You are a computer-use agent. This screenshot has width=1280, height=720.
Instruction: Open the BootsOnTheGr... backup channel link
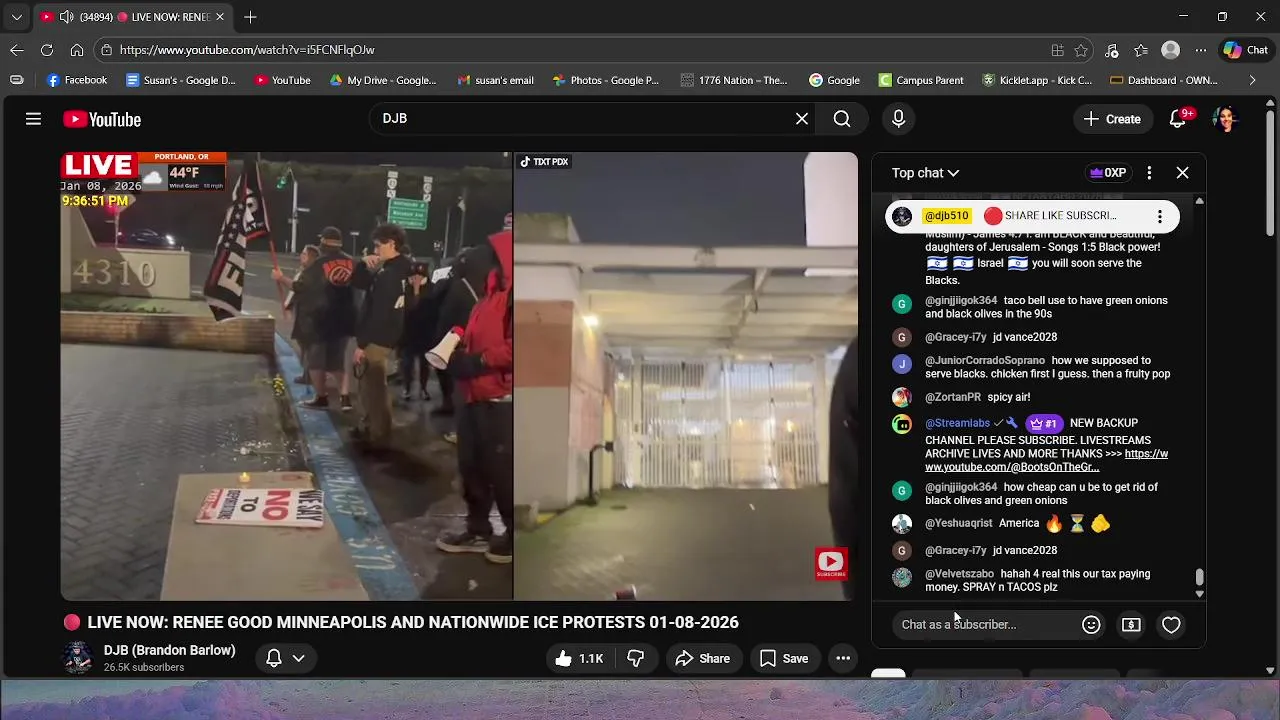(1046, 460)
